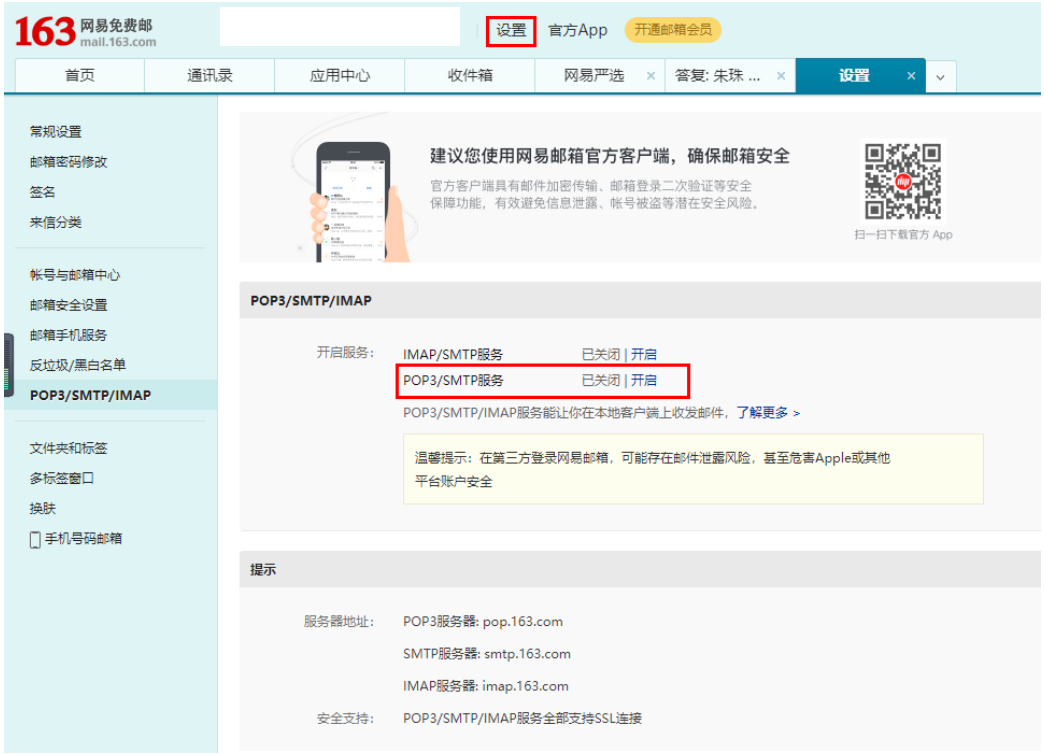
Task: Click the banner headline 建议您使用网易邮箱官方客户端
Action: point(609,156)
